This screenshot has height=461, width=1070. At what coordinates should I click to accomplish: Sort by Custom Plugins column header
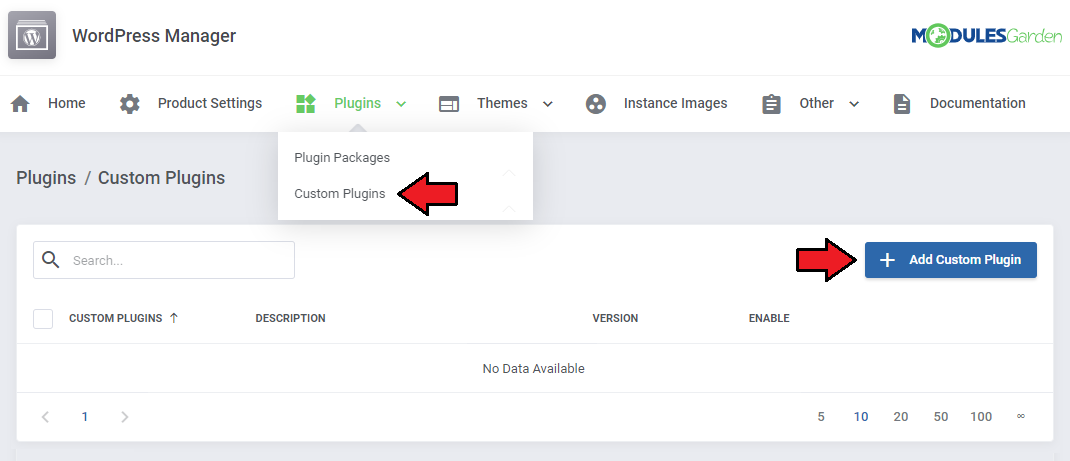(x=115, y=318)
